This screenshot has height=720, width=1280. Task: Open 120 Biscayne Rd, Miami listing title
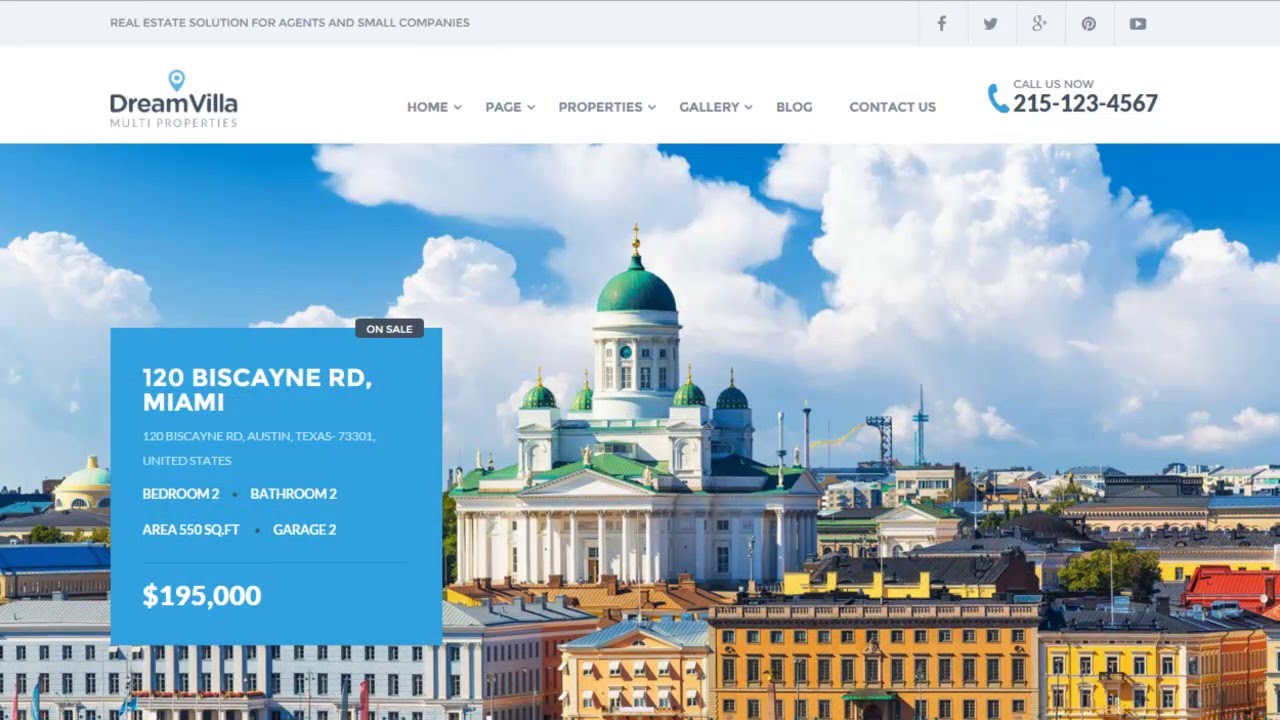click(x=257, y=390)
